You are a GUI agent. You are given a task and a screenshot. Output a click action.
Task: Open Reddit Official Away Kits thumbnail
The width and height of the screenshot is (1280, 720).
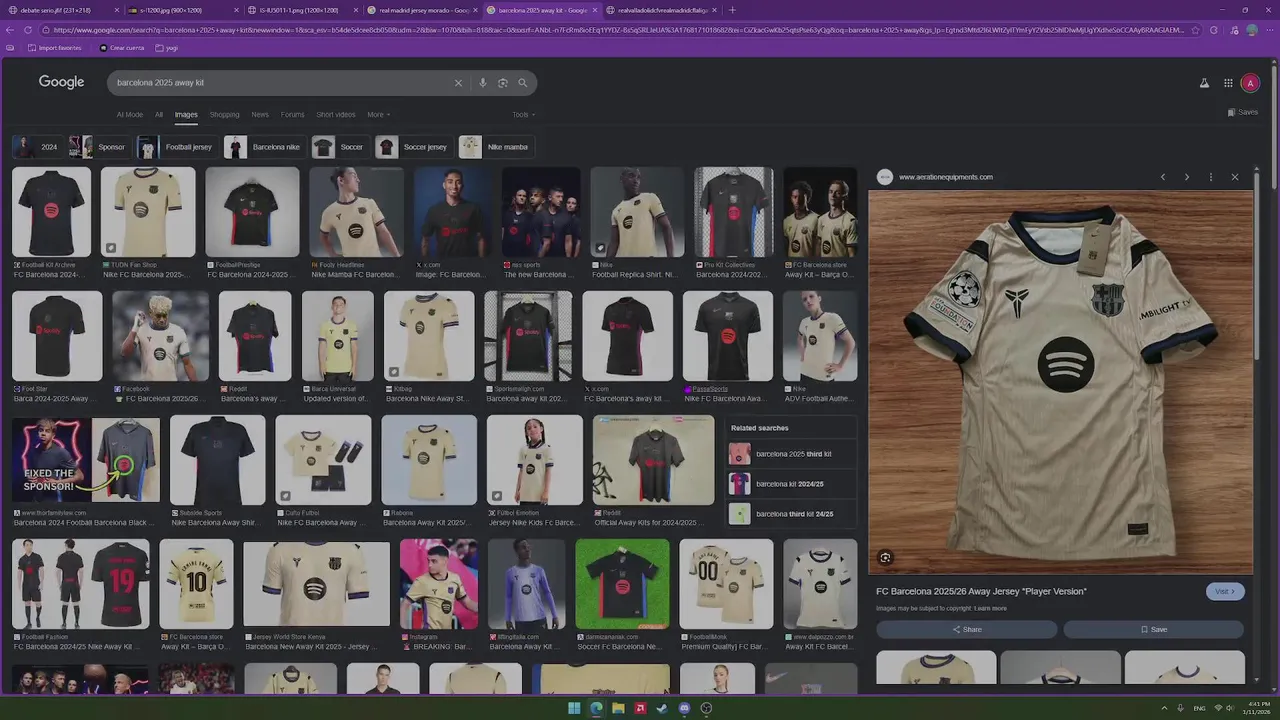click(654, 460)
